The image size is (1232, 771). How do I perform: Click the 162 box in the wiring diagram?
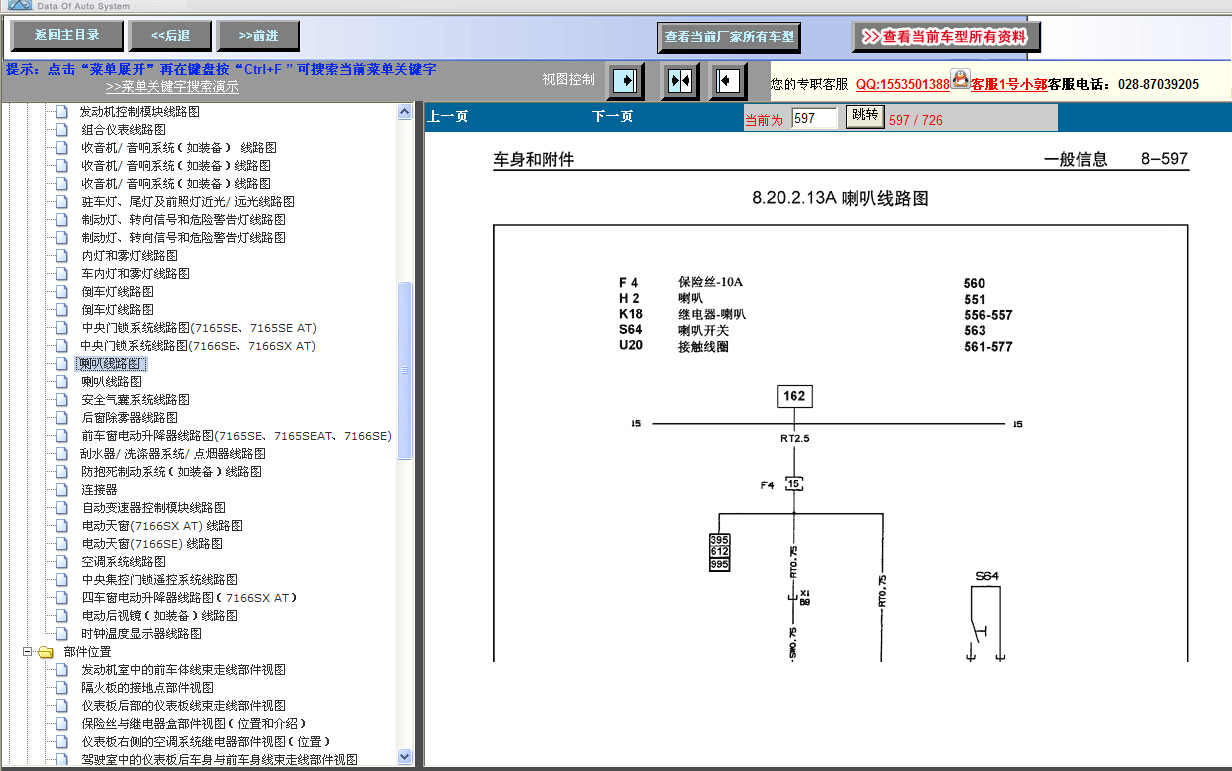(x=794, y=396)
